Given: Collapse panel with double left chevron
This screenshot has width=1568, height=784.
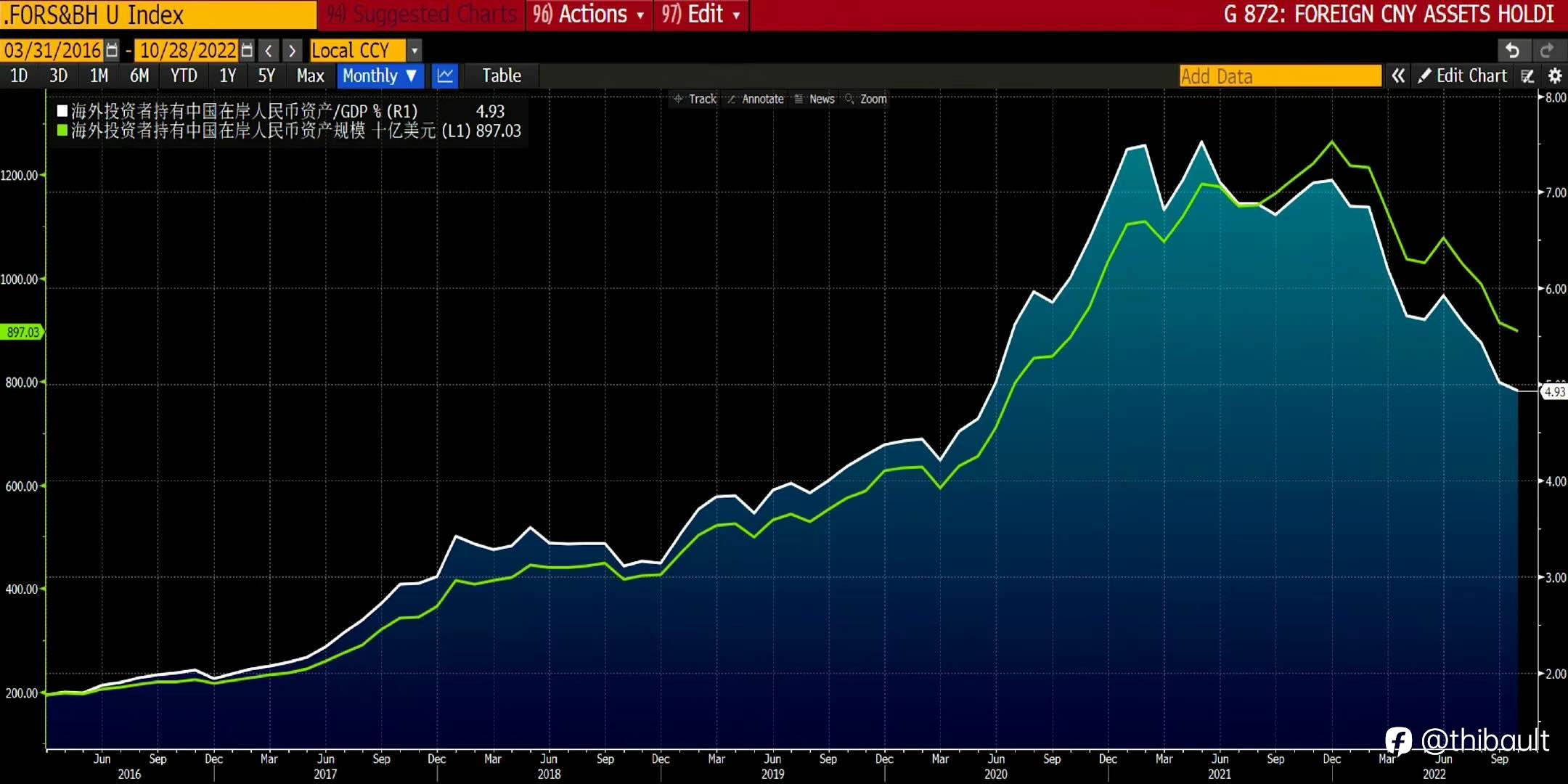Looking at the screenshot, I should 1398,75.
